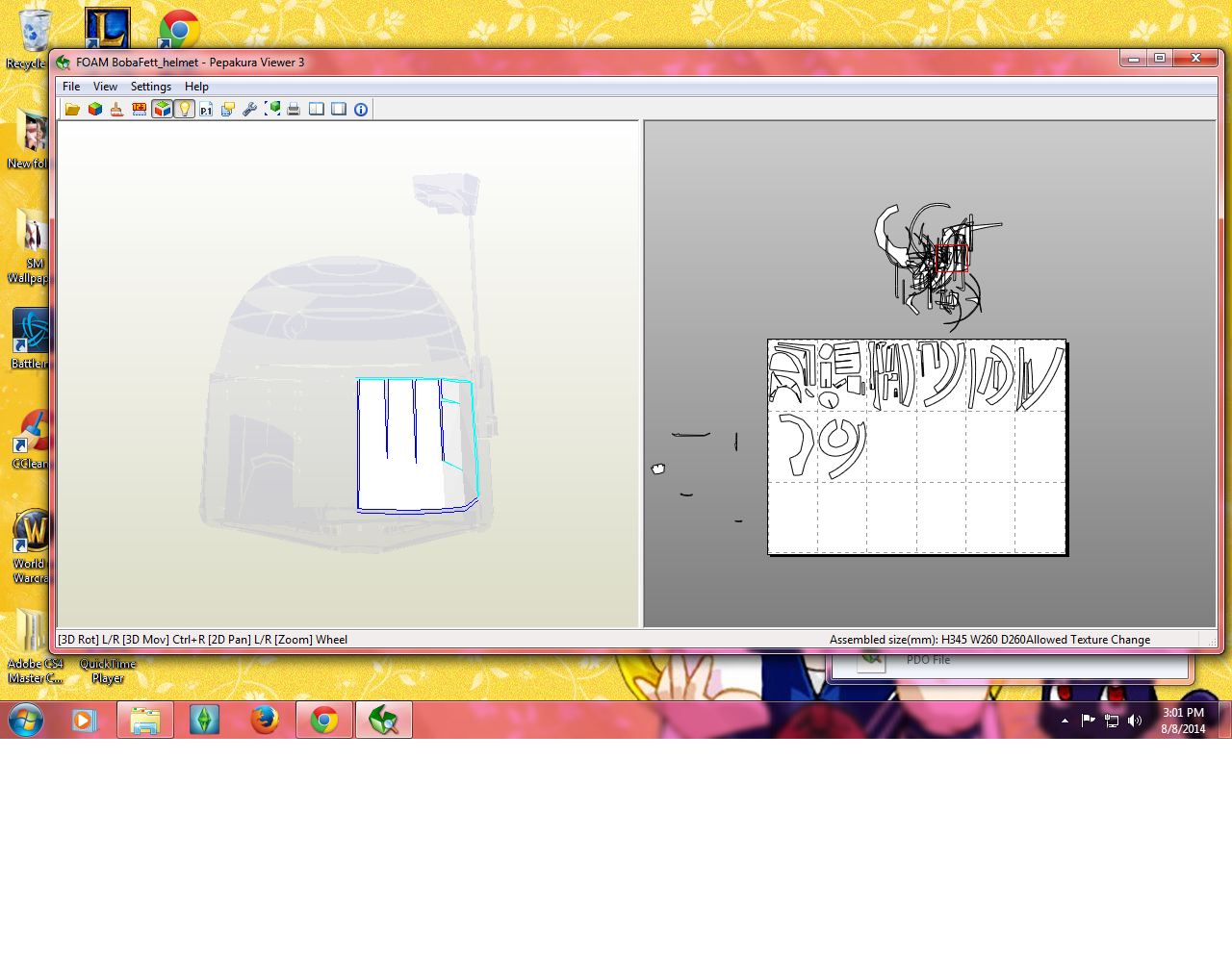
Task: Click the P.1 page number icon
Action: click(x=206, y=110)
